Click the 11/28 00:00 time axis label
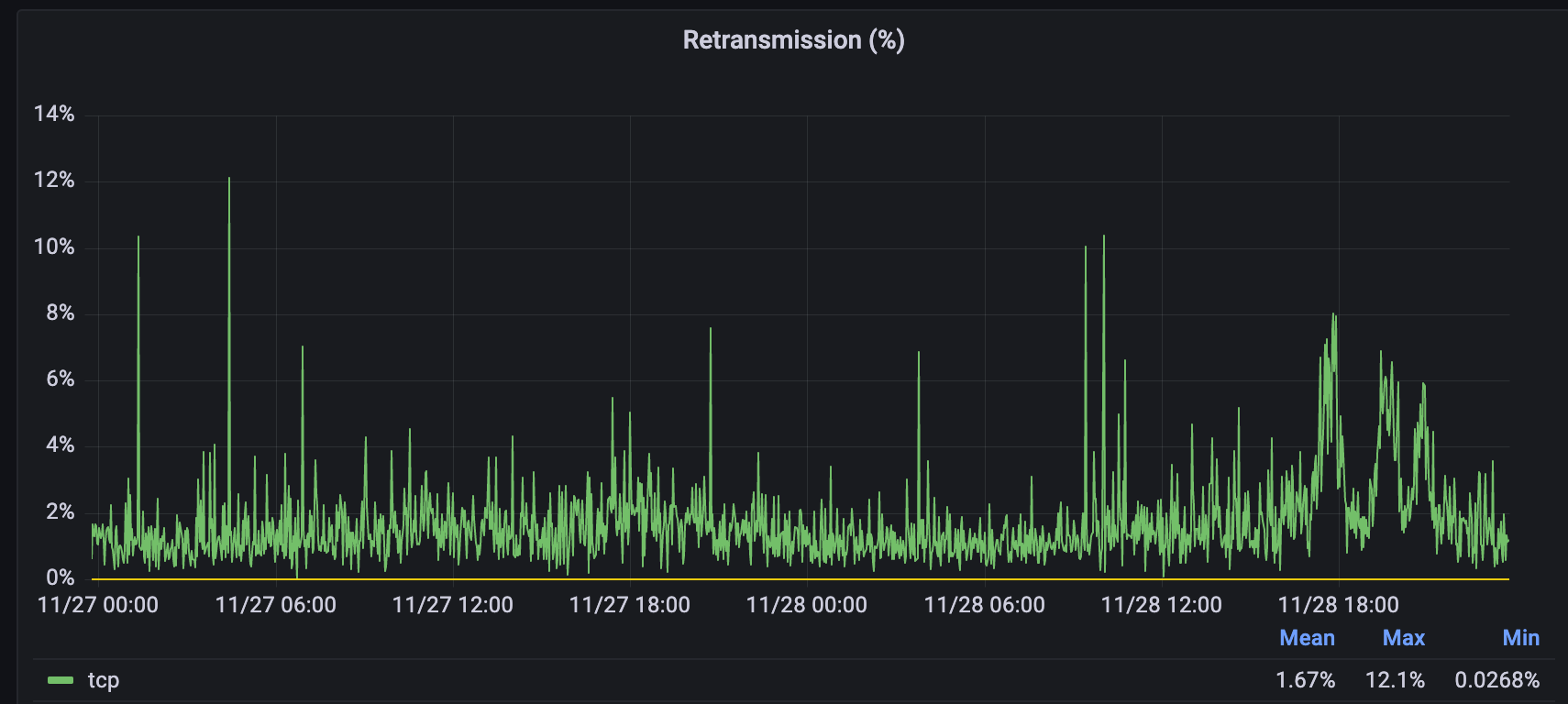The image size is (1568, 704). [806, 605]
